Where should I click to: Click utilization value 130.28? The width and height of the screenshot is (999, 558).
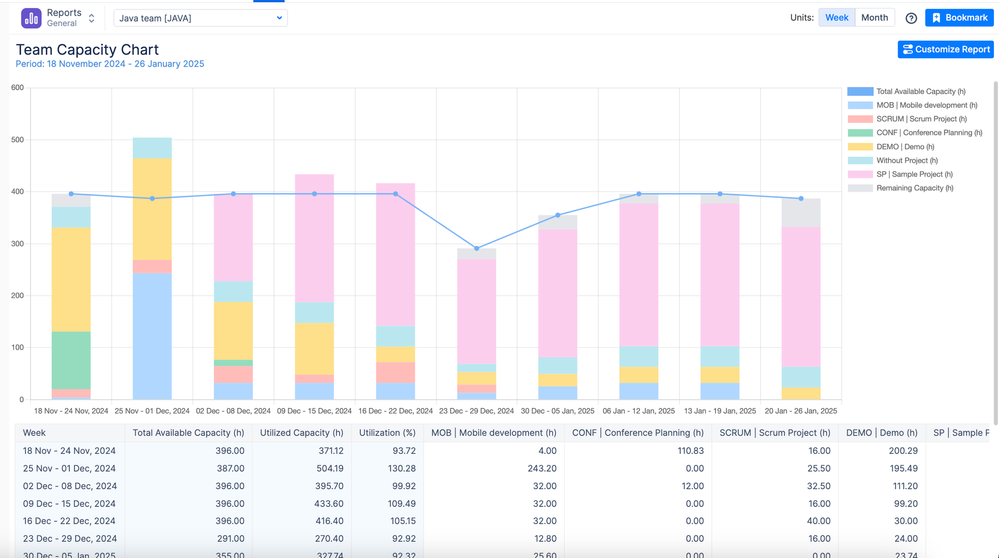tap(401, 468)
